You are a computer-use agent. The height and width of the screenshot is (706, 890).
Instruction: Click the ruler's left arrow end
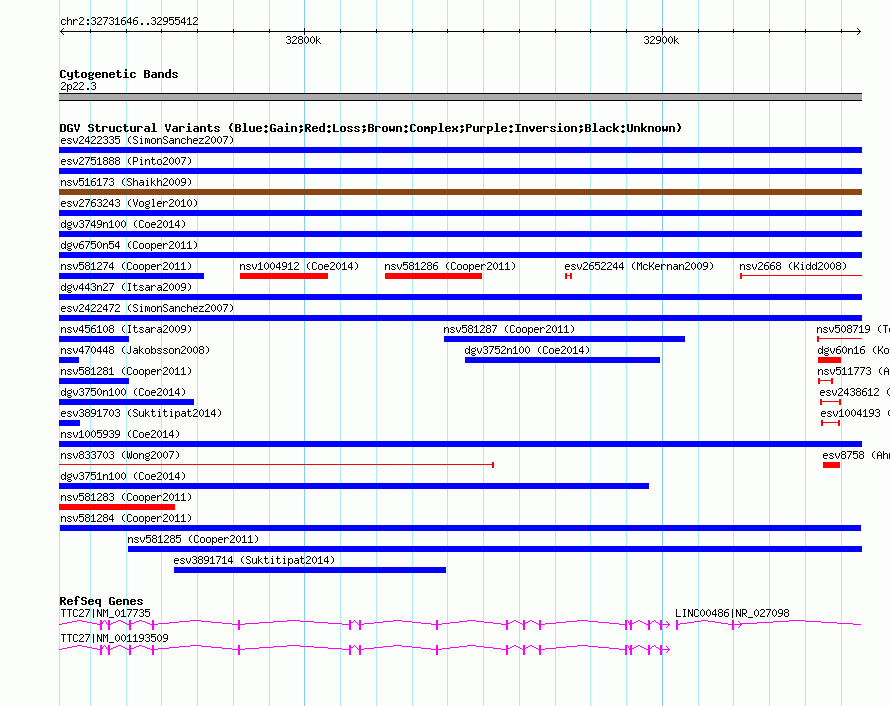(x=62, y=32)
